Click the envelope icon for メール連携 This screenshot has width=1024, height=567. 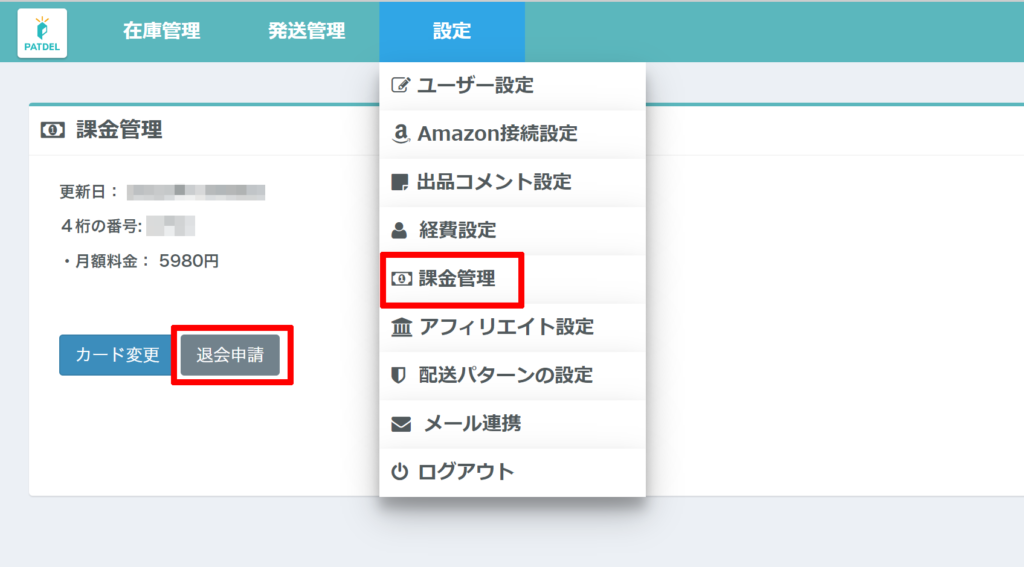pos(401,424)
